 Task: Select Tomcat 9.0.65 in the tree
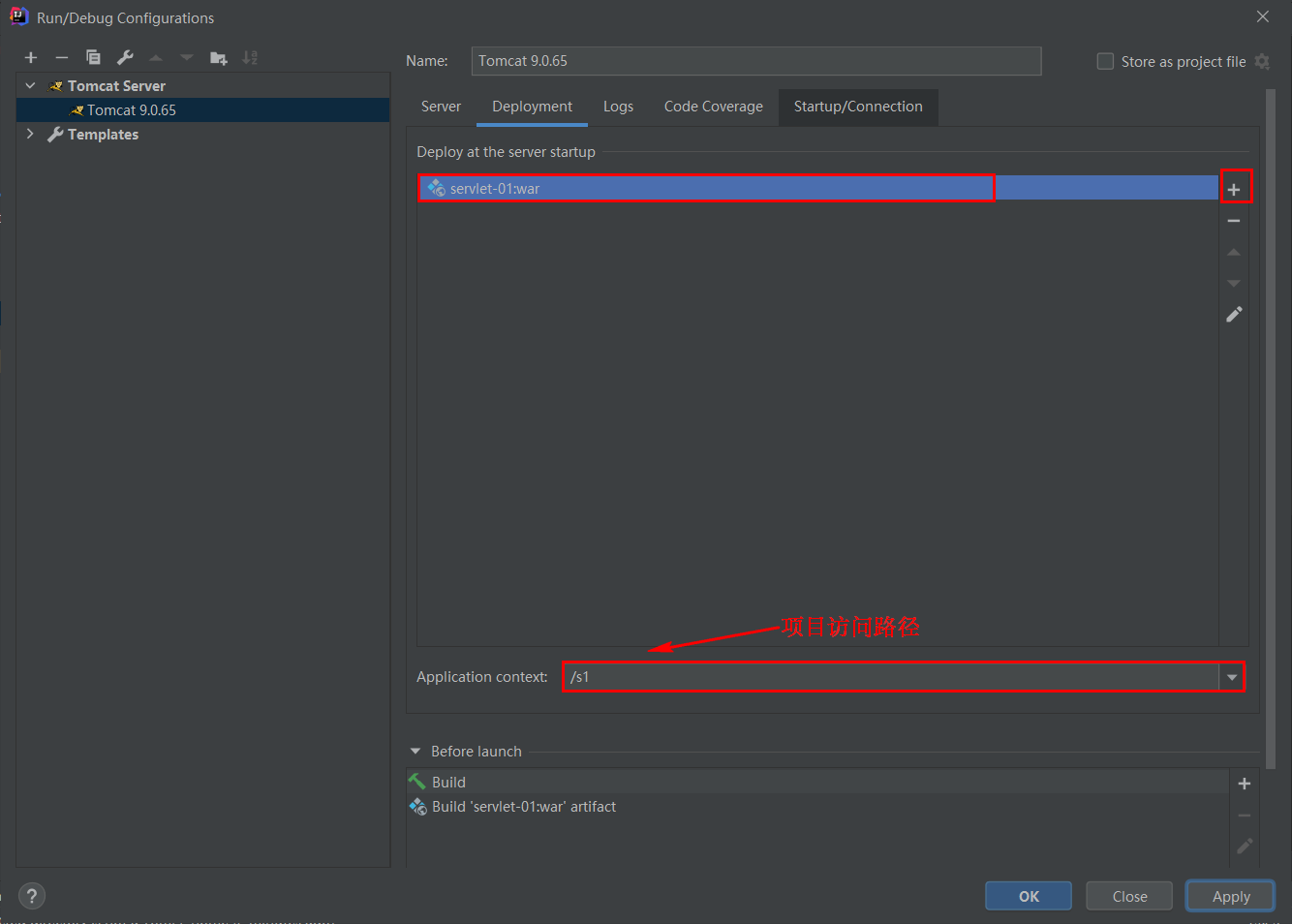203,109
